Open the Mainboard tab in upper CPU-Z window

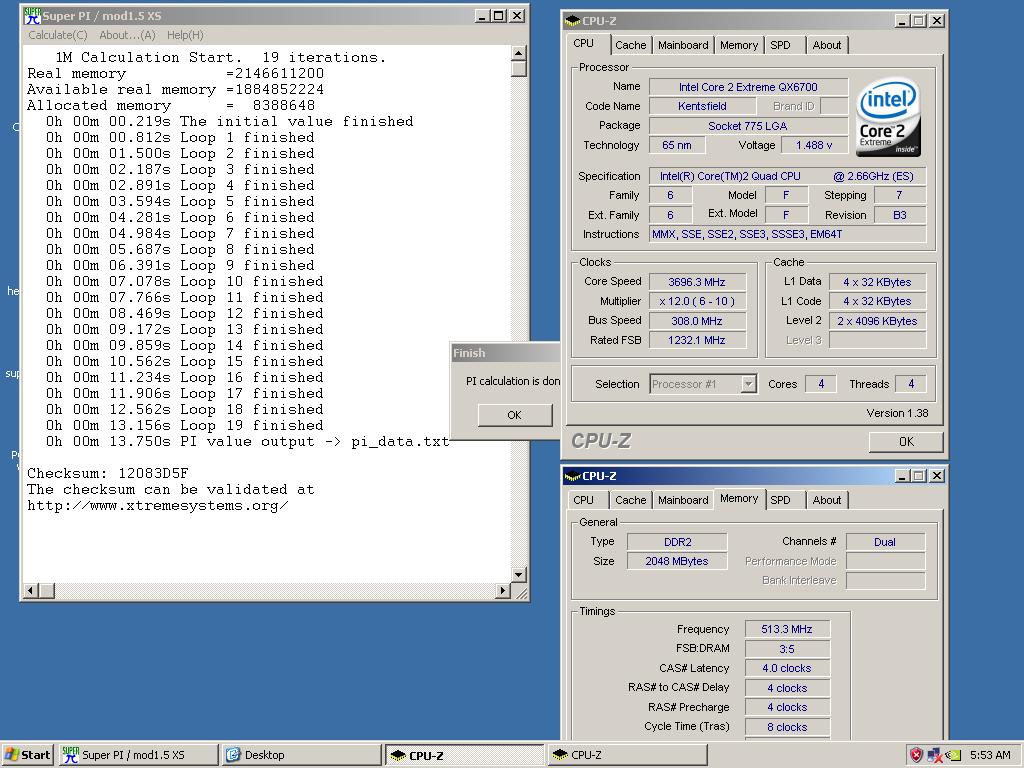683,45
